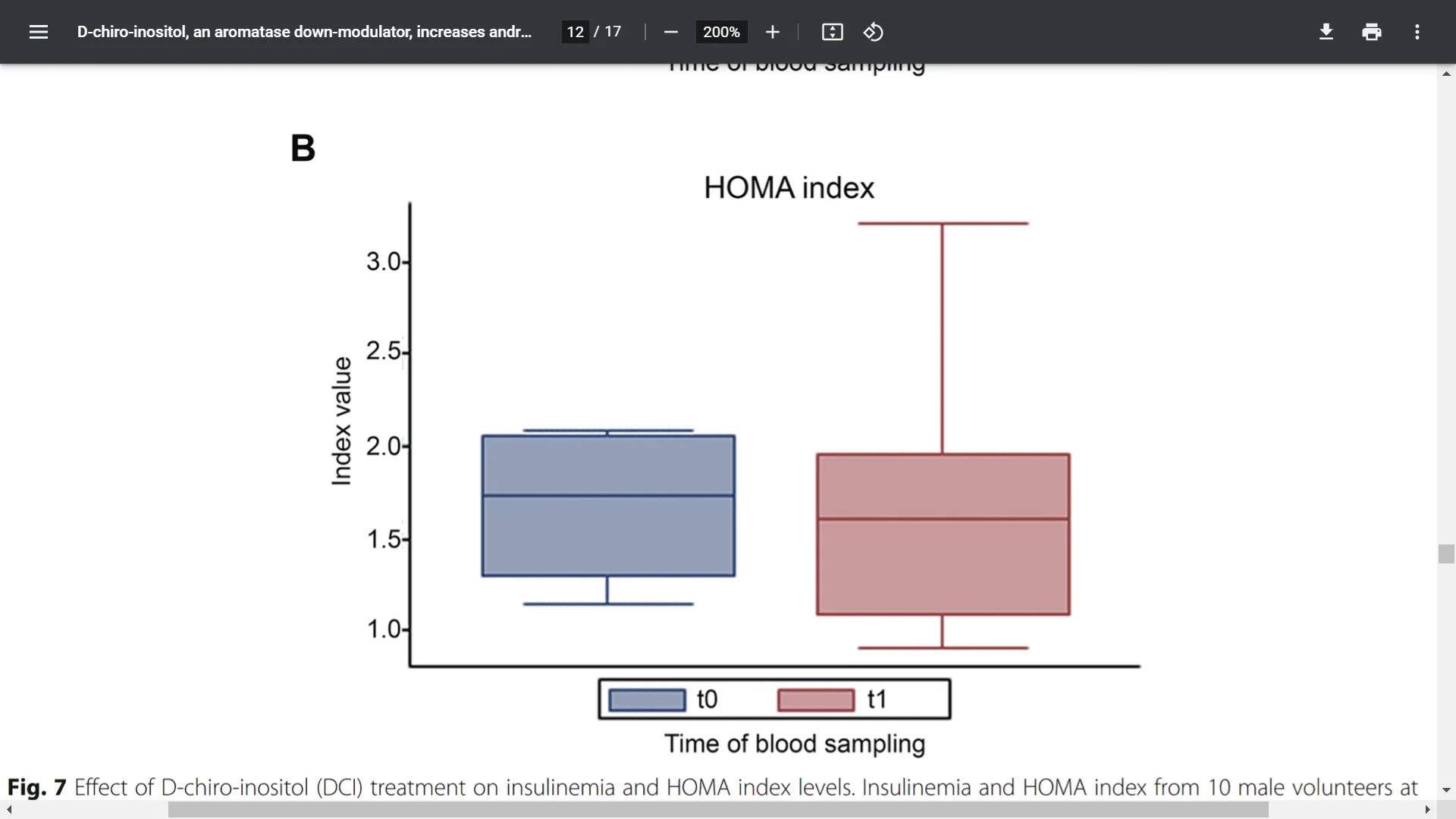Click the horizontal scrollbar left arrow

pyautogui.click(x=9, y=810)
